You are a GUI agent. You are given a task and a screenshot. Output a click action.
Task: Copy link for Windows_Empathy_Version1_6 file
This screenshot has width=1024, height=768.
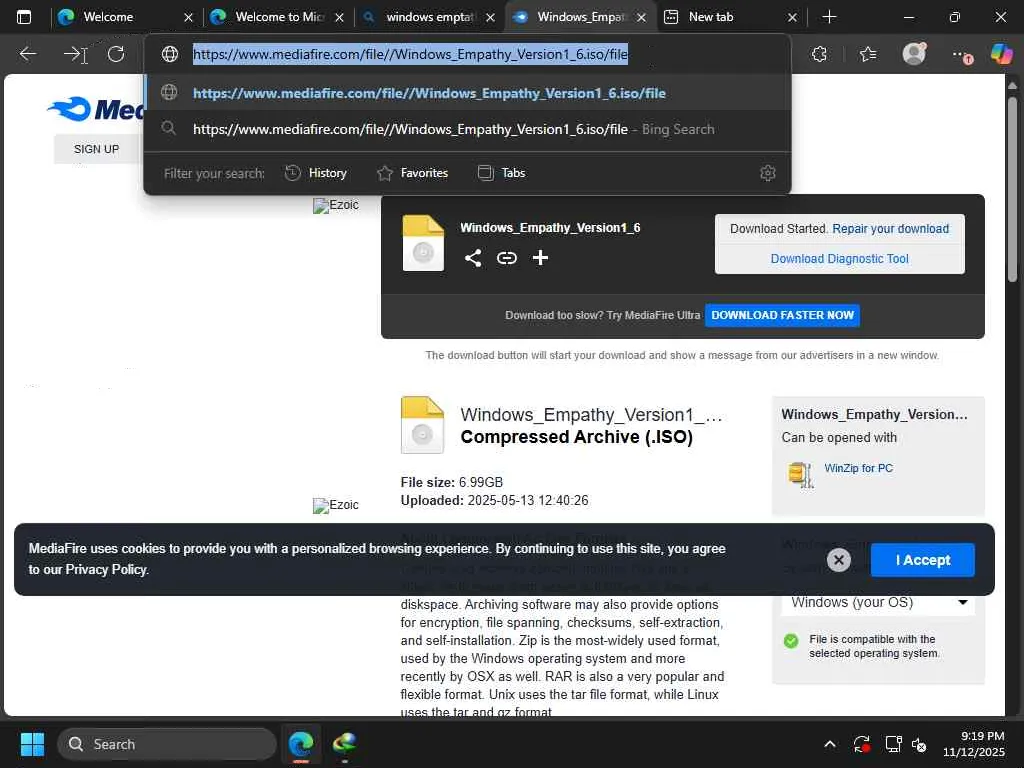[507, 258]
